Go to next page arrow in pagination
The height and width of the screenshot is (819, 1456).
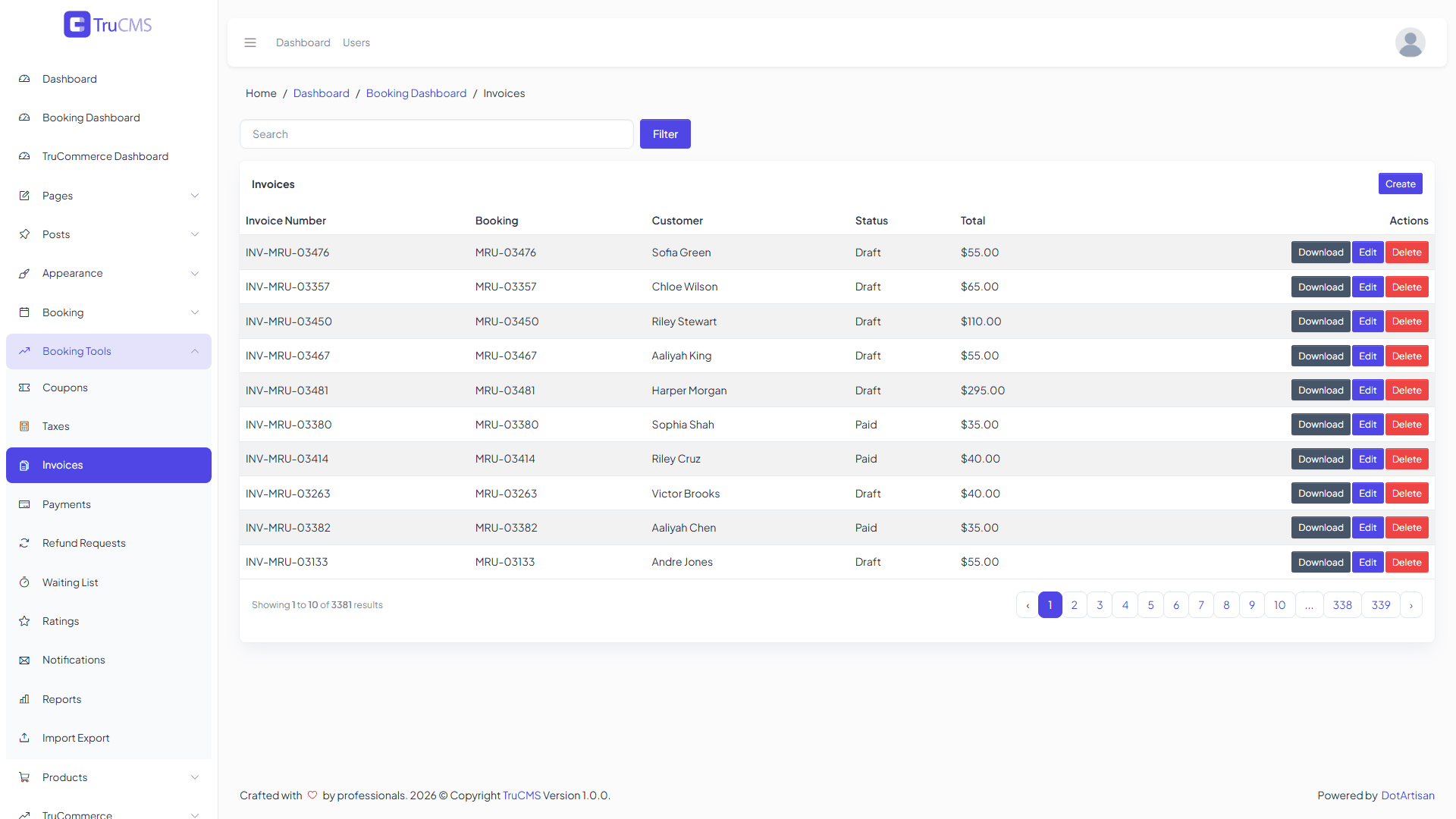(1410, 605)
